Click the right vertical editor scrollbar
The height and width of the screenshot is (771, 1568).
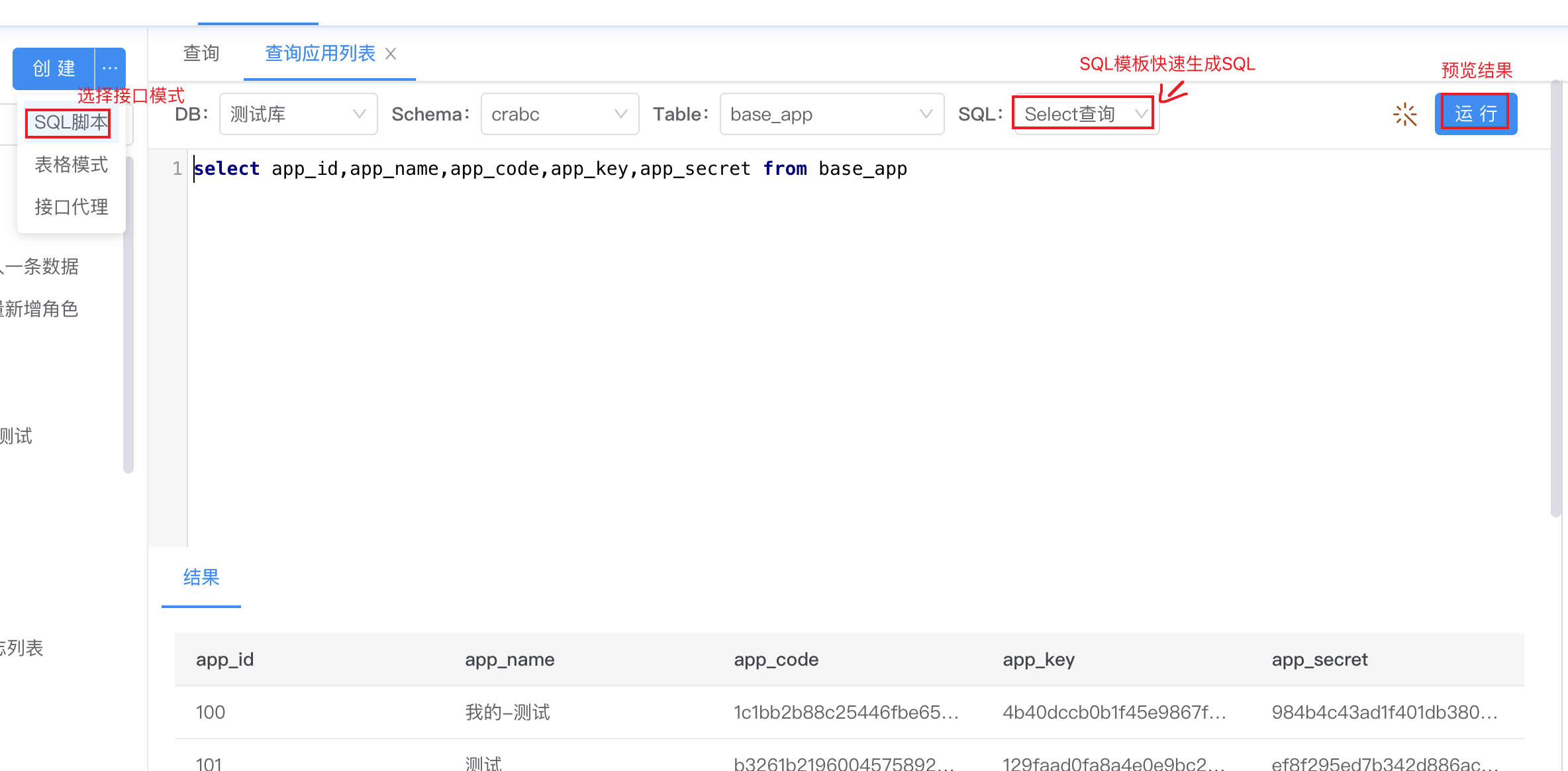coord(1555,298)
